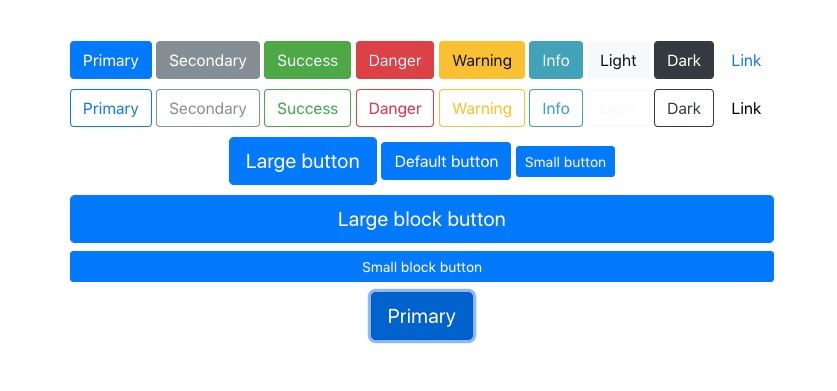Click the outlined Danger button
This screenshot has width=837, height=391.
point(395,108)
